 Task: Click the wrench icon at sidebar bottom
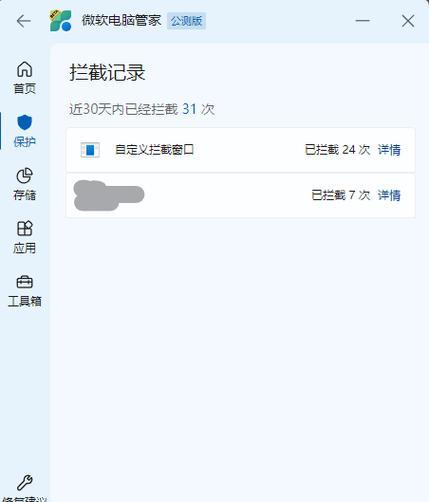click(25, 482)
